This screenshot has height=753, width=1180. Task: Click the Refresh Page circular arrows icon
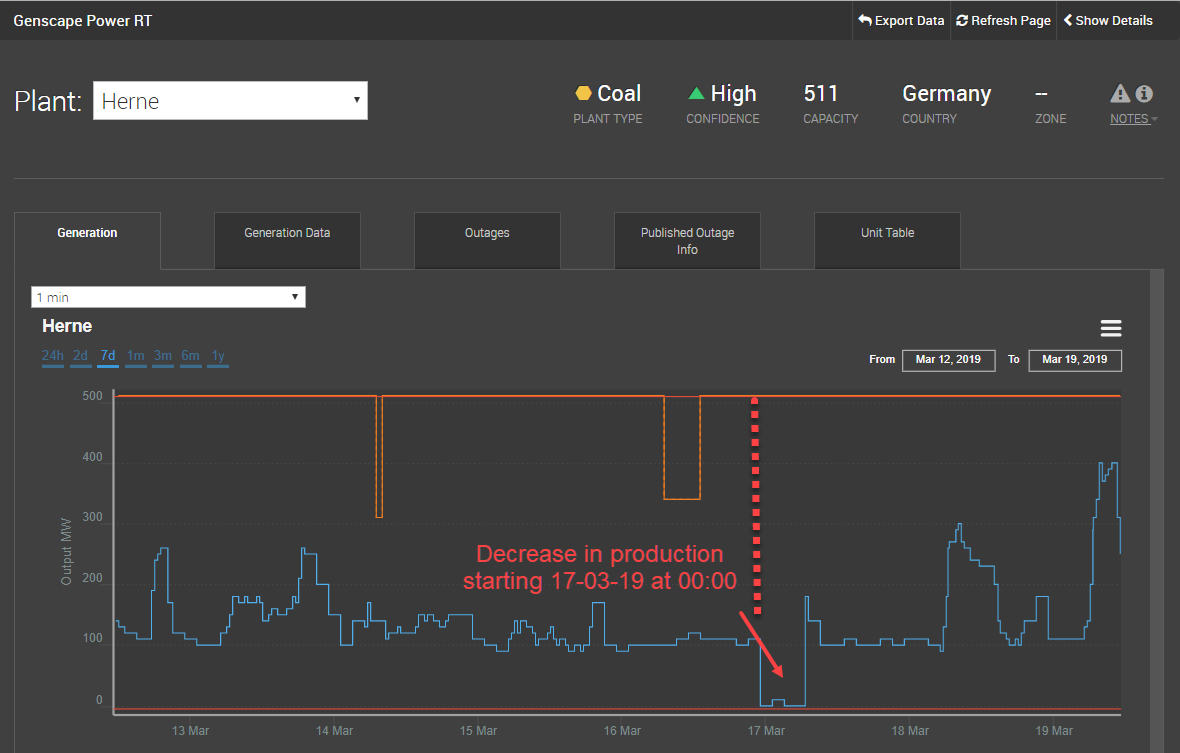click(x=962, y=20)
